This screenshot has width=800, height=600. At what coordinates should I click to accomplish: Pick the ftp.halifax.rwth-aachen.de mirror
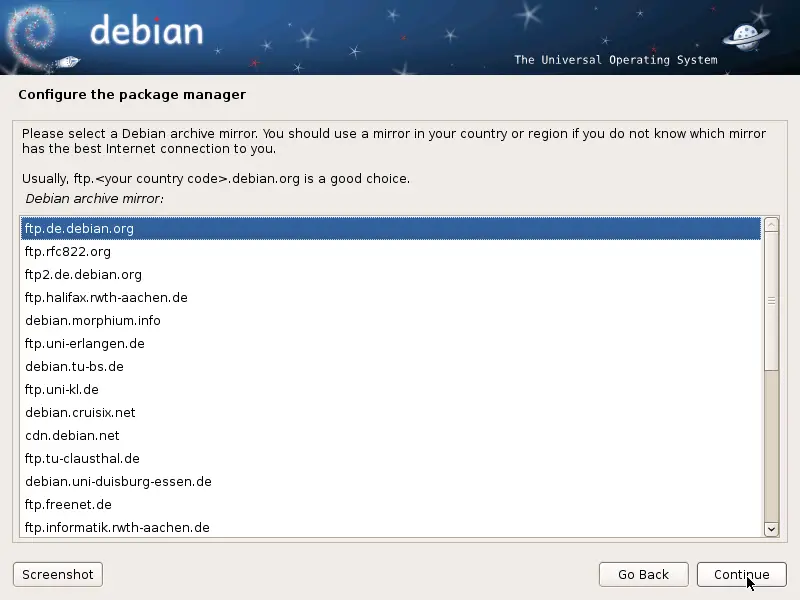click(391, 297)
